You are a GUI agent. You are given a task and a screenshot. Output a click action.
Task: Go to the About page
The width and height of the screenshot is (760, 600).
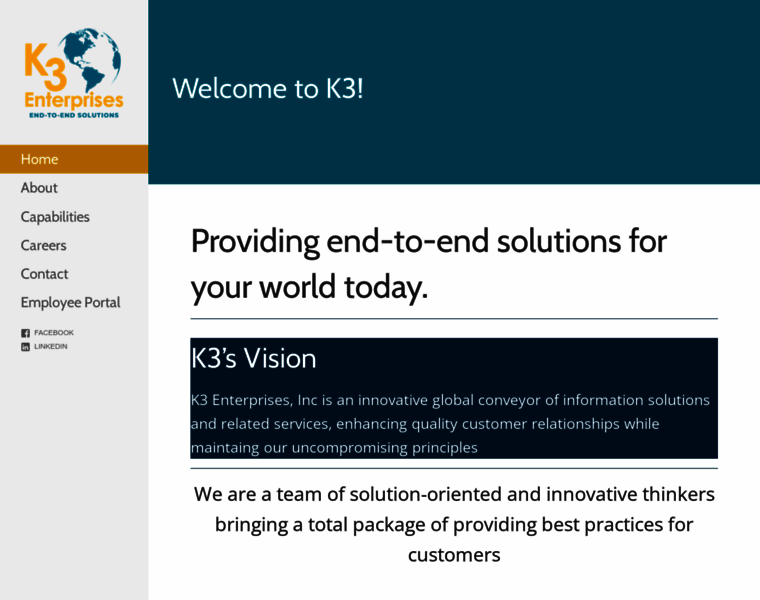(39, 188)
